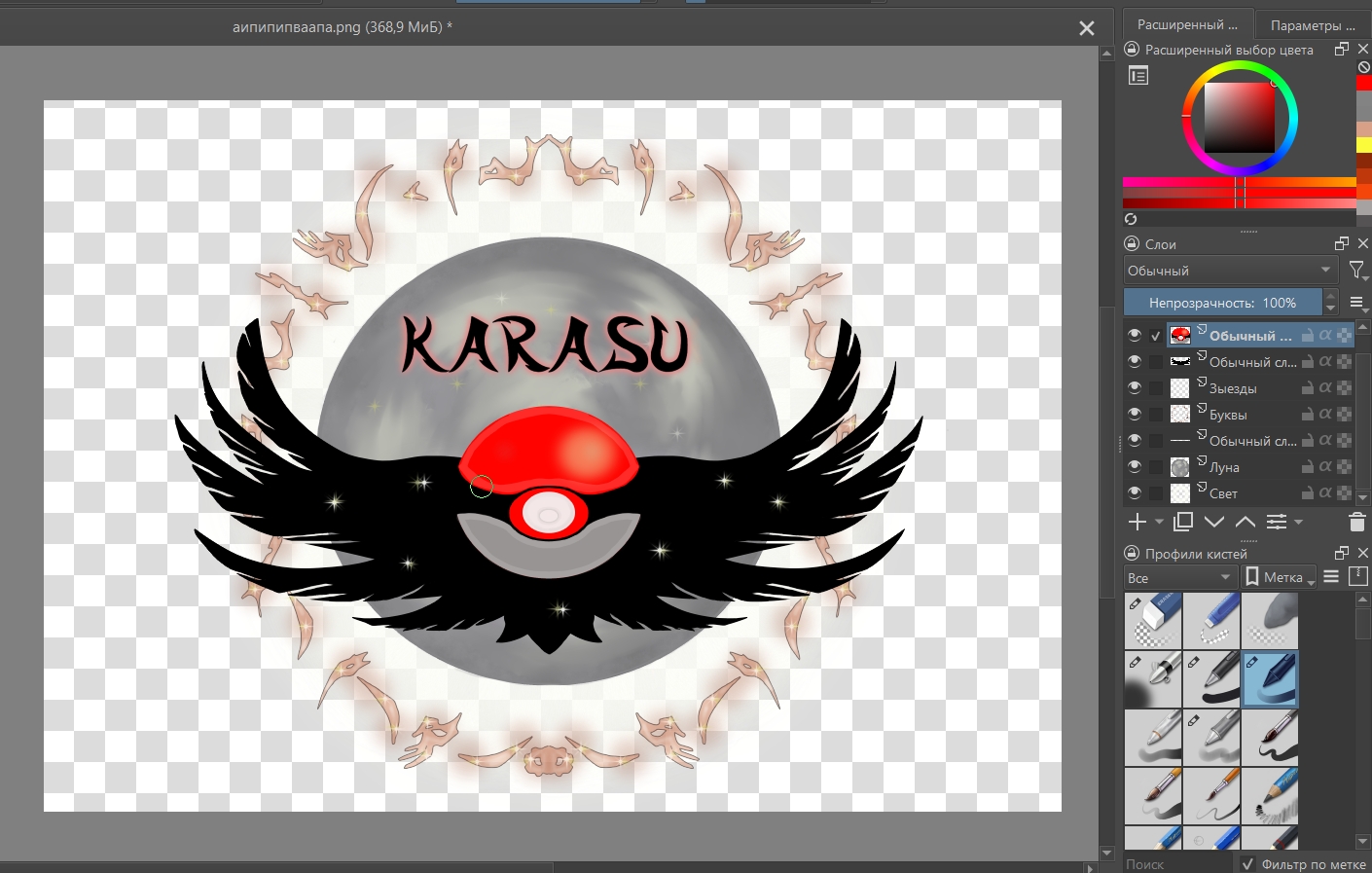Select the Зыезды layer name
1372x873 pixels.
1233,388
